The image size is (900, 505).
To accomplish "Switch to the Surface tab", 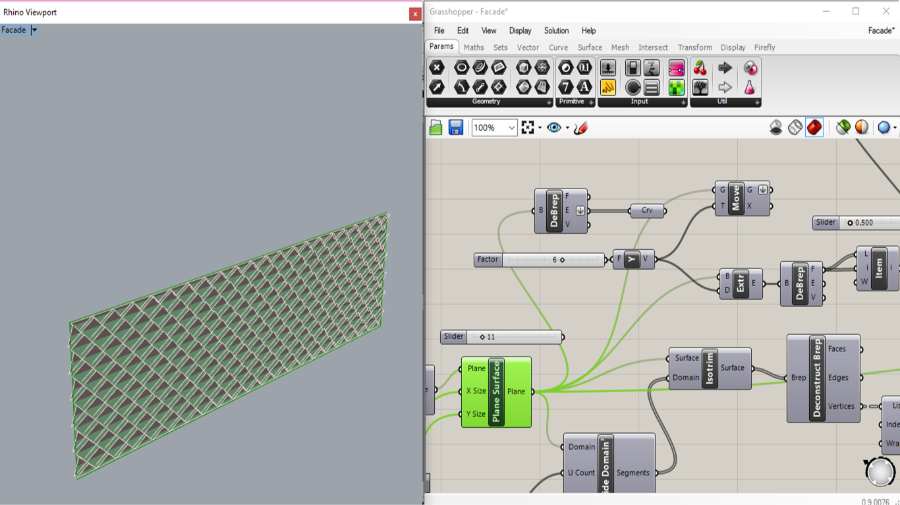I will pos(590,48).
